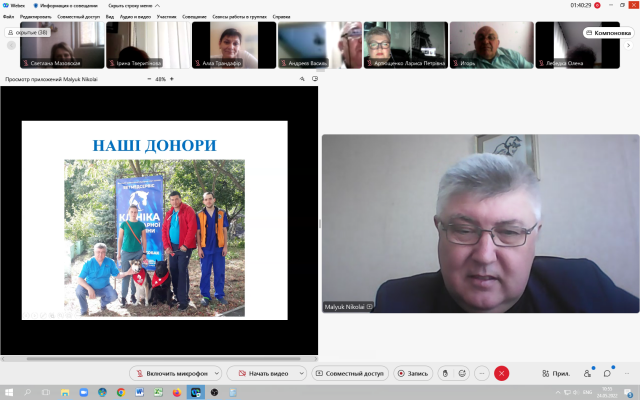Open the Компоновка layout button
The height and width of the screenshot is (400, 640).
click(x=608, y=33)
